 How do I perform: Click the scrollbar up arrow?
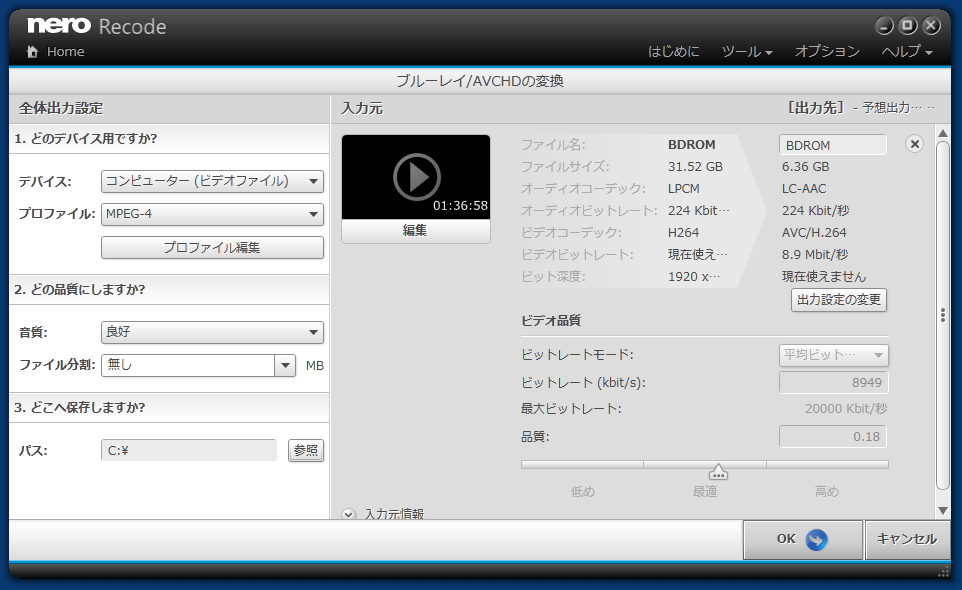coord(943,134)
